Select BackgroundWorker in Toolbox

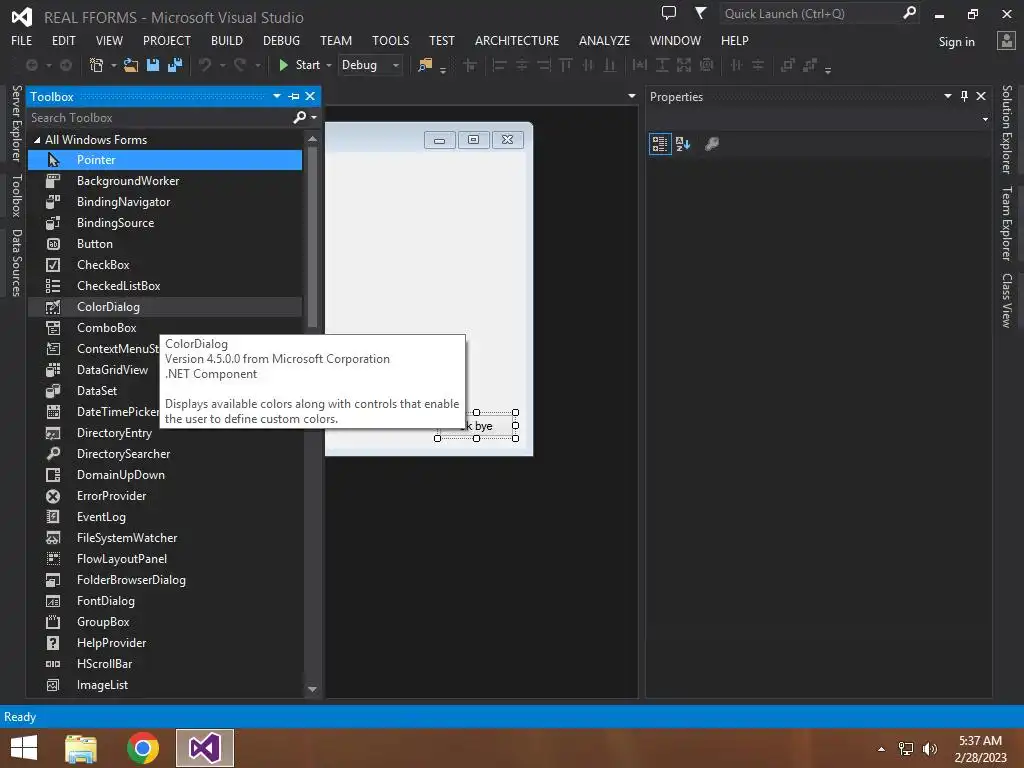pos(165,181)
